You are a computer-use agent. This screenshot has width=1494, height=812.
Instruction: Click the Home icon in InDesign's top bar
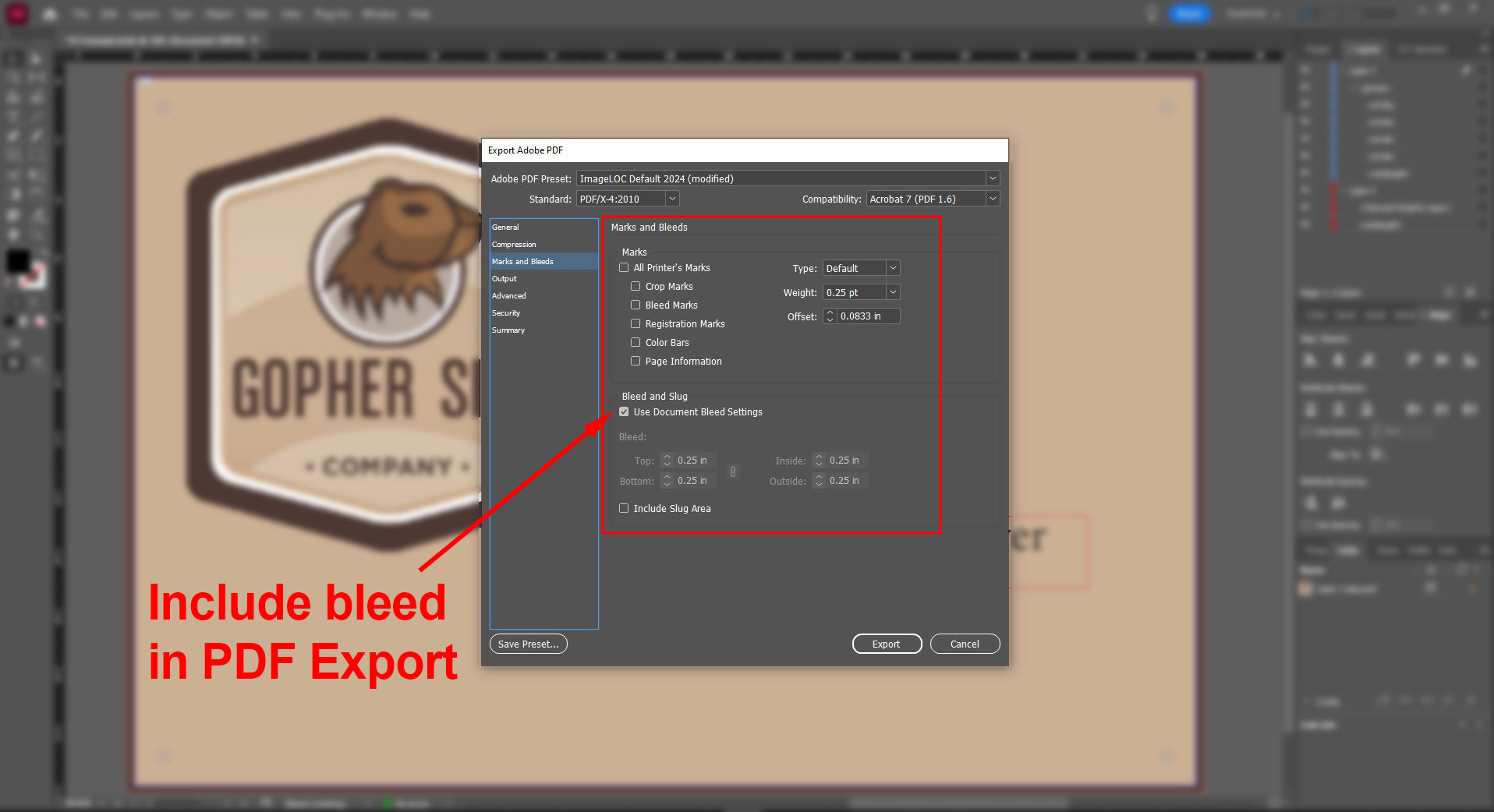coord(50,14)
